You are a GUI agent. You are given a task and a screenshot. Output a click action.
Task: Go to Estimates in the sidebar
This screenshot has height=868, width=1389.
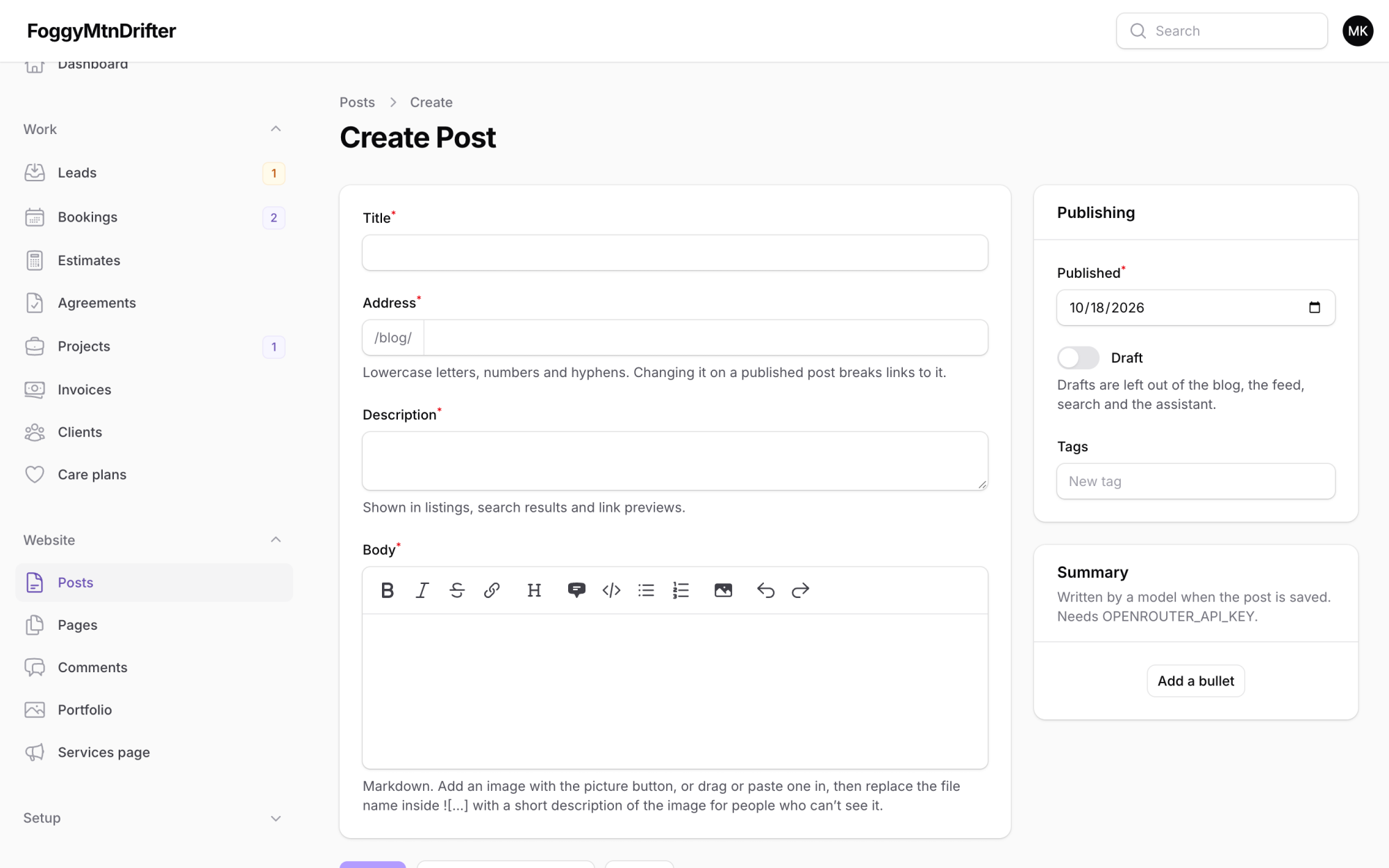pyautogui.click(x=154, y=260)
